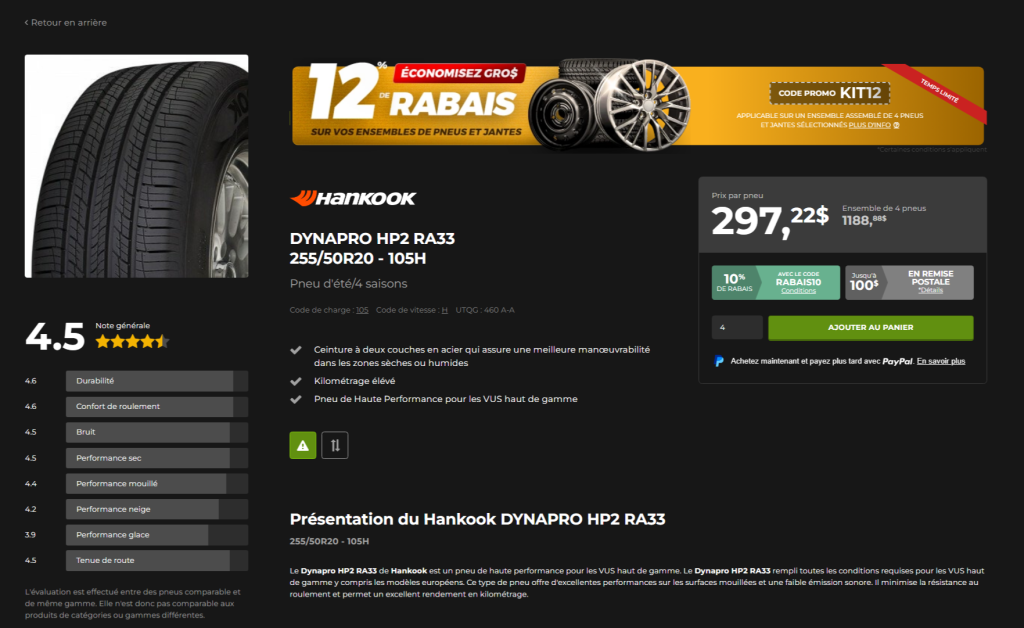Click the Code de vitesse H link
1024x628 pixels.
pos(444,310)
